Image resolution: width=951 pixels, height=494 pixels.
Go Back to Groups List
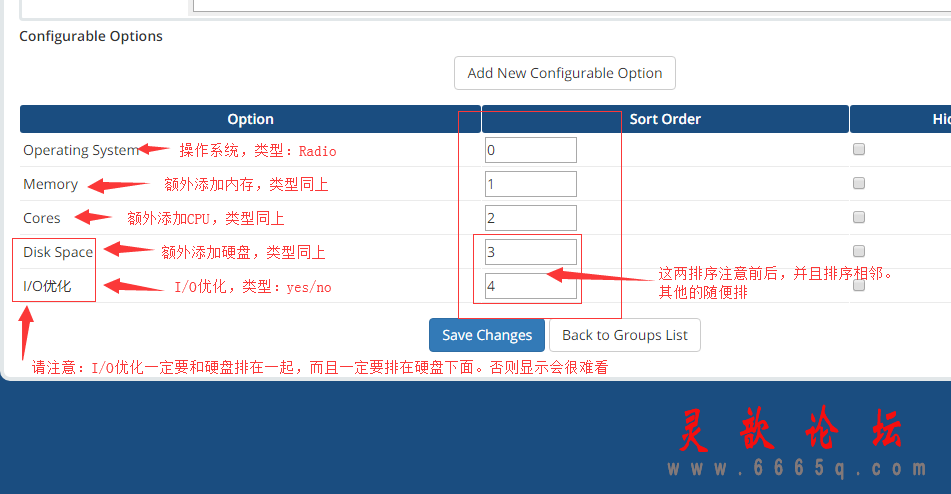[x=625, y=335]
